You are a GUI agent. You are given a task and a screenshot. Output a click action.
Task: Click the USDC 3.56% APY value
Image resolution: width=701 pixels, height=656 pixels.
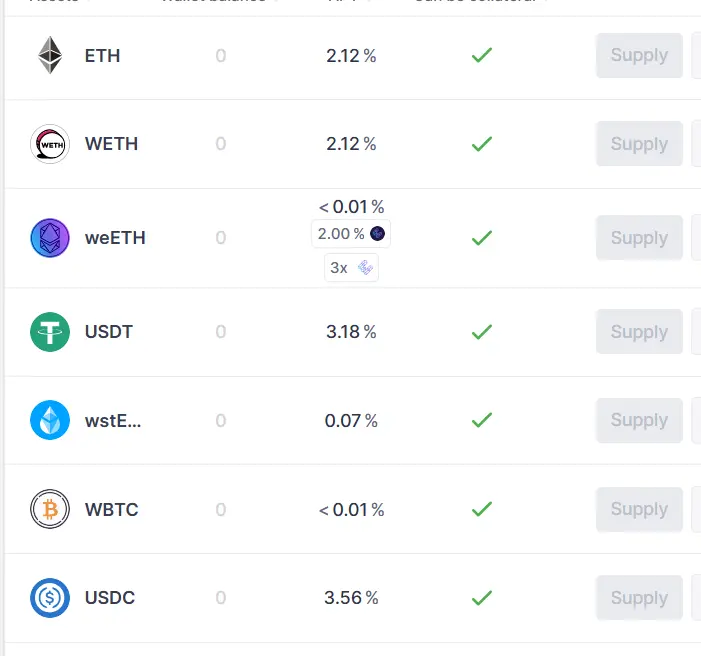351,598
